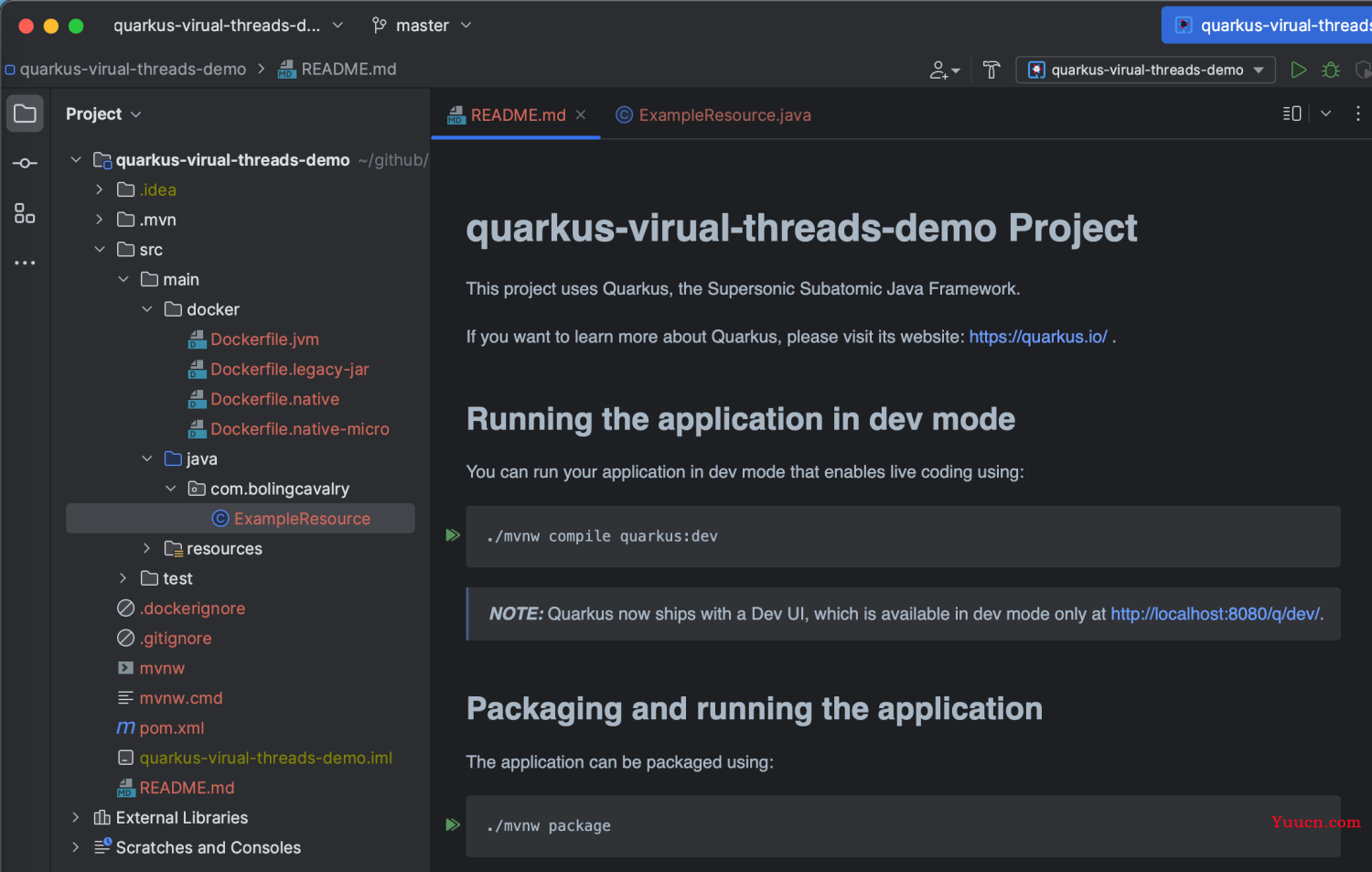Open the Project view selector dropdown
This screenshot has width=1372, height=872.
click(103, 114)
